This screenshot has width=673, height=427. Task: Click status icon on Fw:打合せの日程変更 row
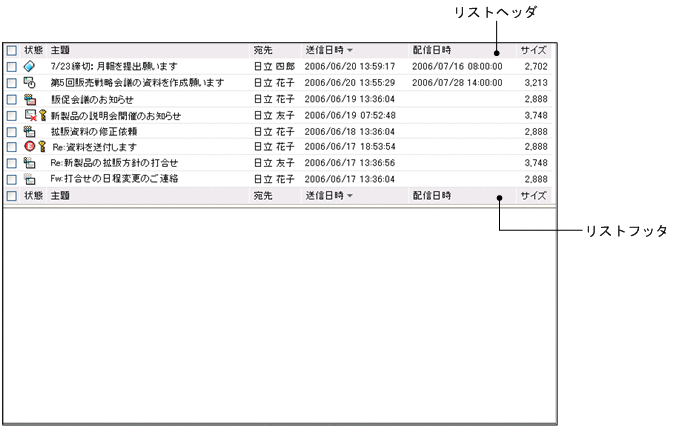point(30,179)
